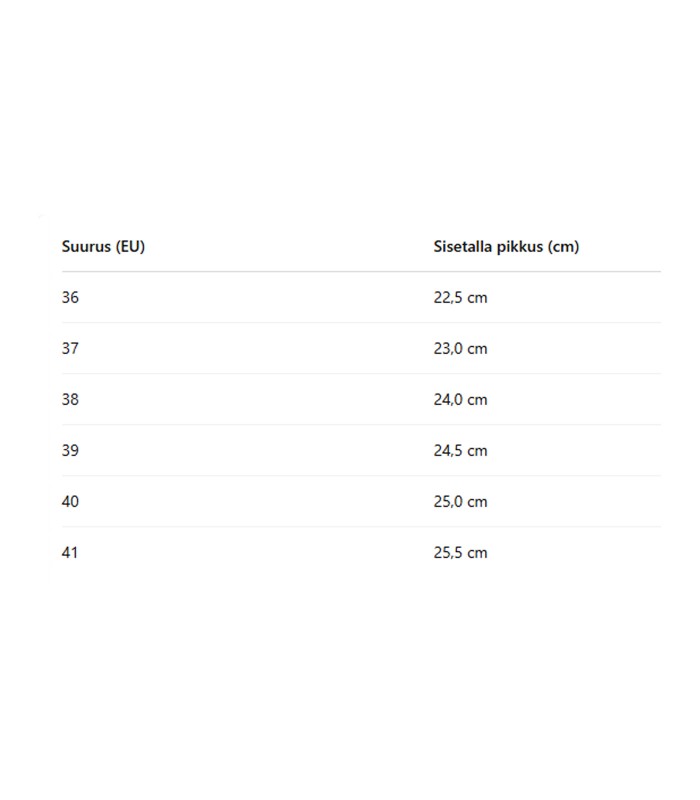Select the 25,0 cm insole length

(460, 502)
